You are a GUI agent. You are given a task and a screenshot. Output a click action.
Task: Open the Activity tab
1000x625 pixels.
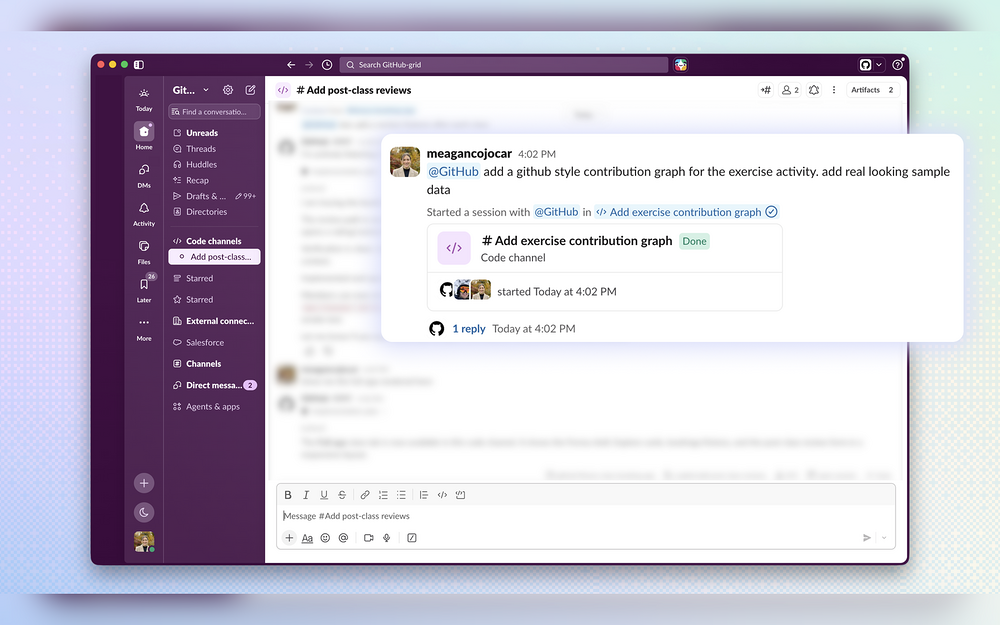click(144, 214)
